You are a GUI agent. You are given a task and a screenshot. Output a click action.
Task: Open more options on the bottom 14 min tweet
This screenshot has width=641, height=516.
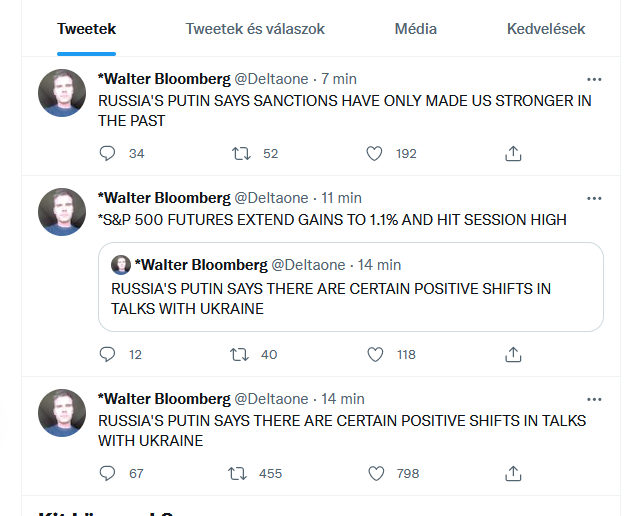594,399
